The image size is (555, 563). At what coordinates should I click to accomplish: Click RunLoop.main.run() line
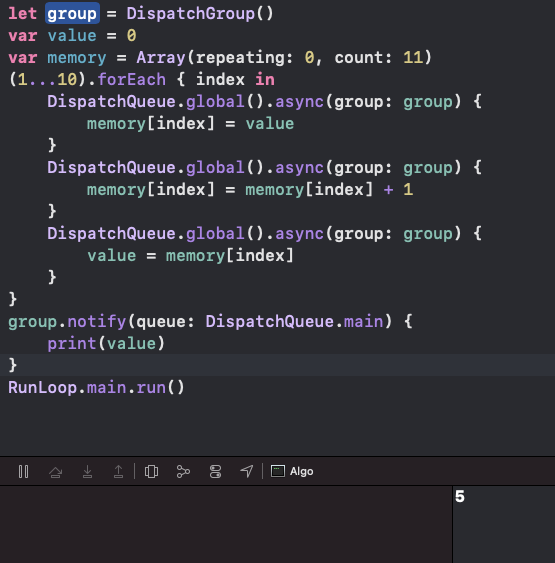coord(96,388)
